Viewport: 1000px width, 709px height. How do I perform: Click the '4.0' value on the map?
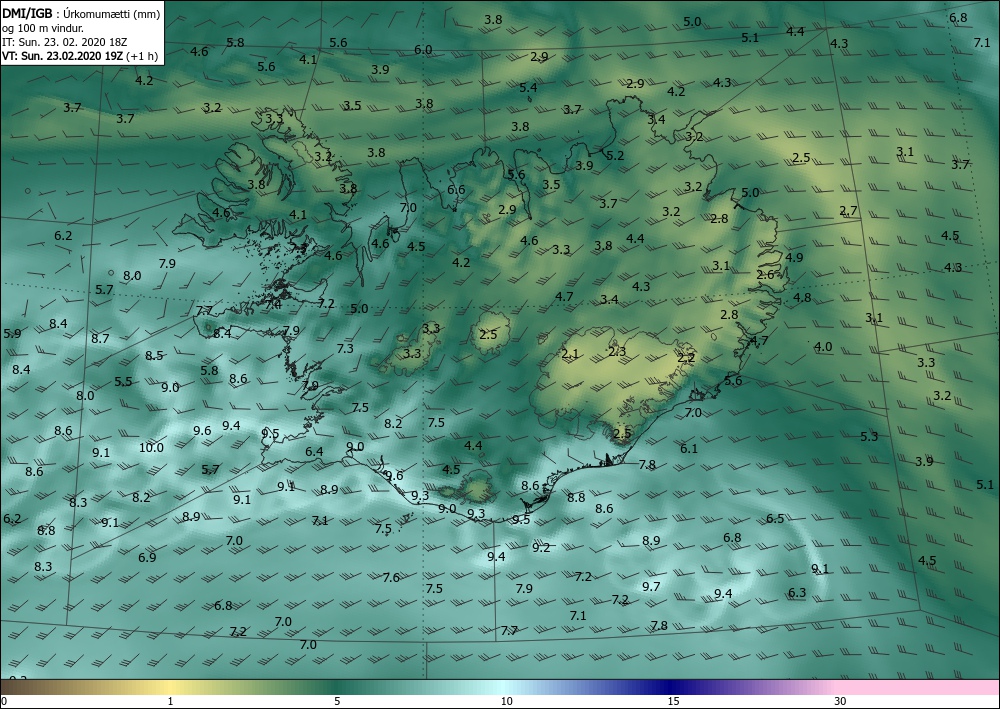click(823, 347)
